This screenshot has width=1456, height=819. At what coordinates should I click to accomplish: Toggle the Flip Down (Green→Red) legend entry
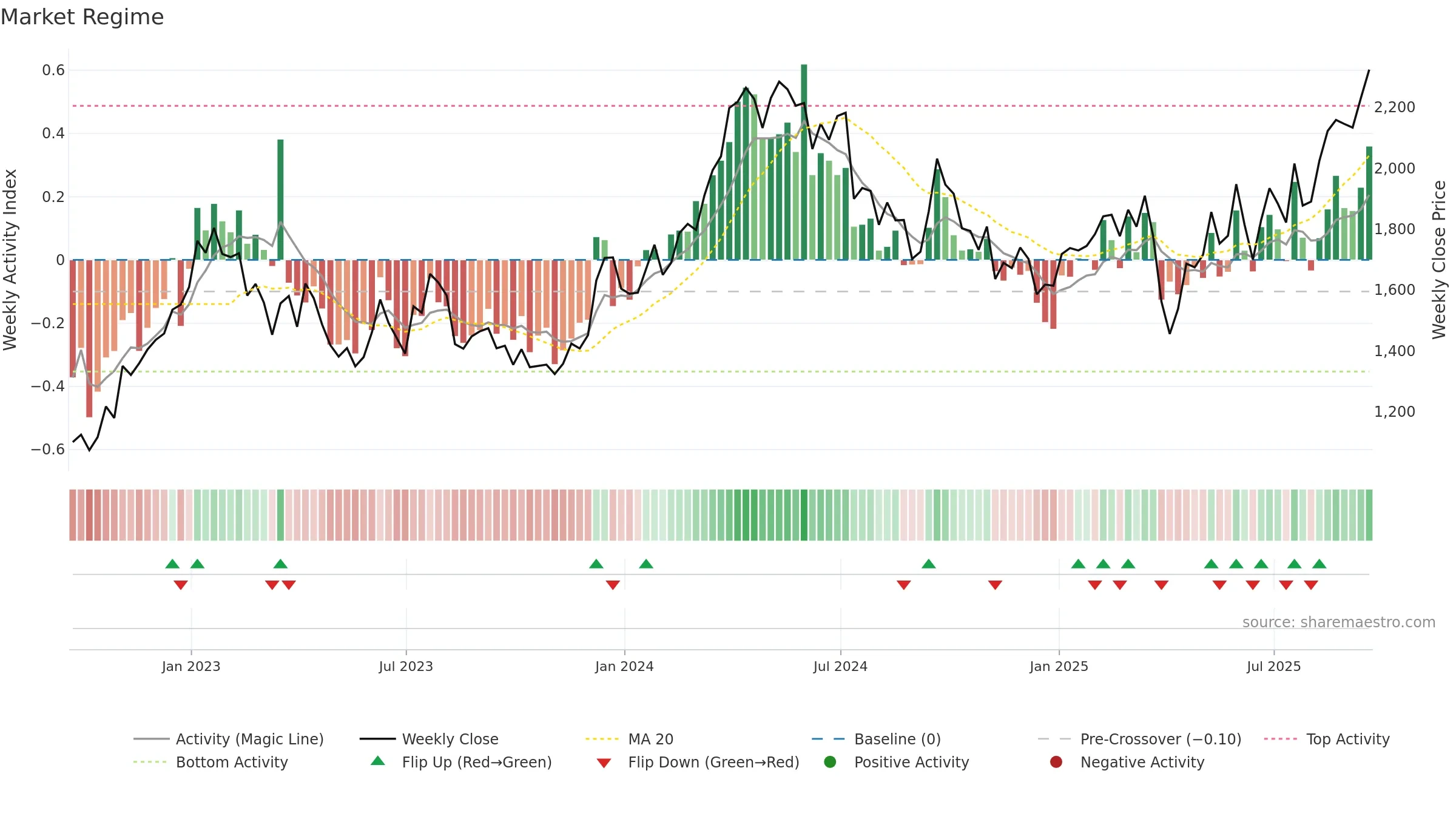[x=698, y=762]
